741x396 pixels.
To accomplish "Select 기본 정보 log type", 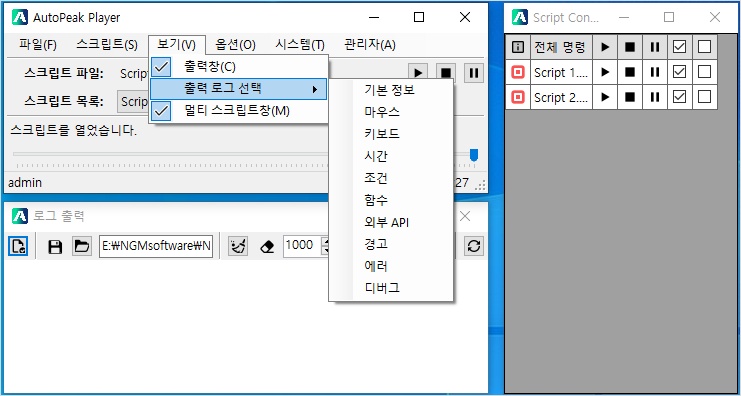I will (391, 90).
